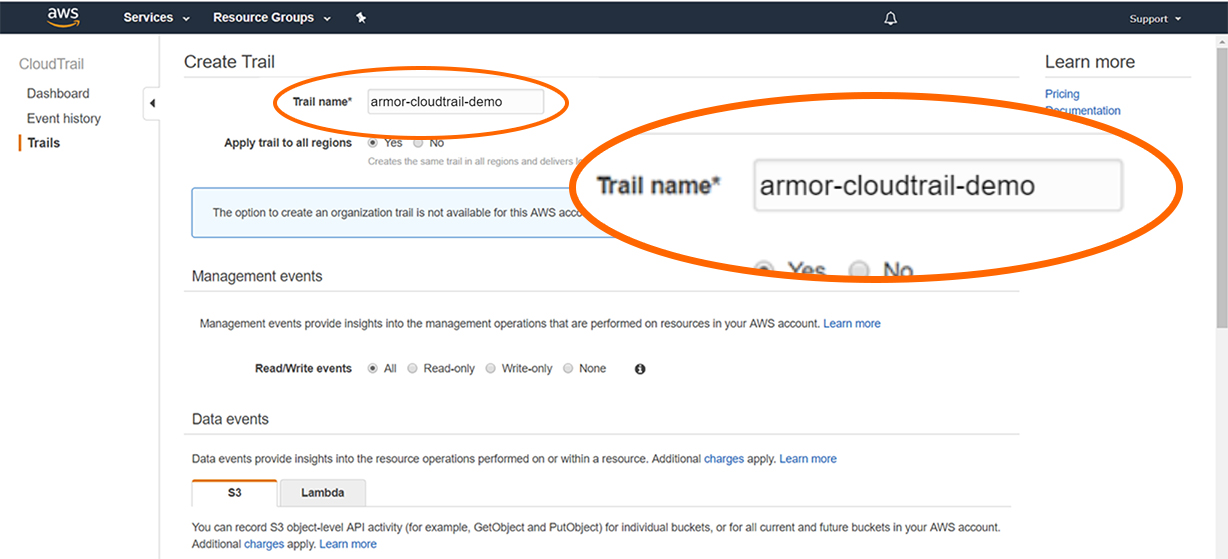
Task: Collapse the CloudTrail sidebar arrow
Action: tap(152, 103)
